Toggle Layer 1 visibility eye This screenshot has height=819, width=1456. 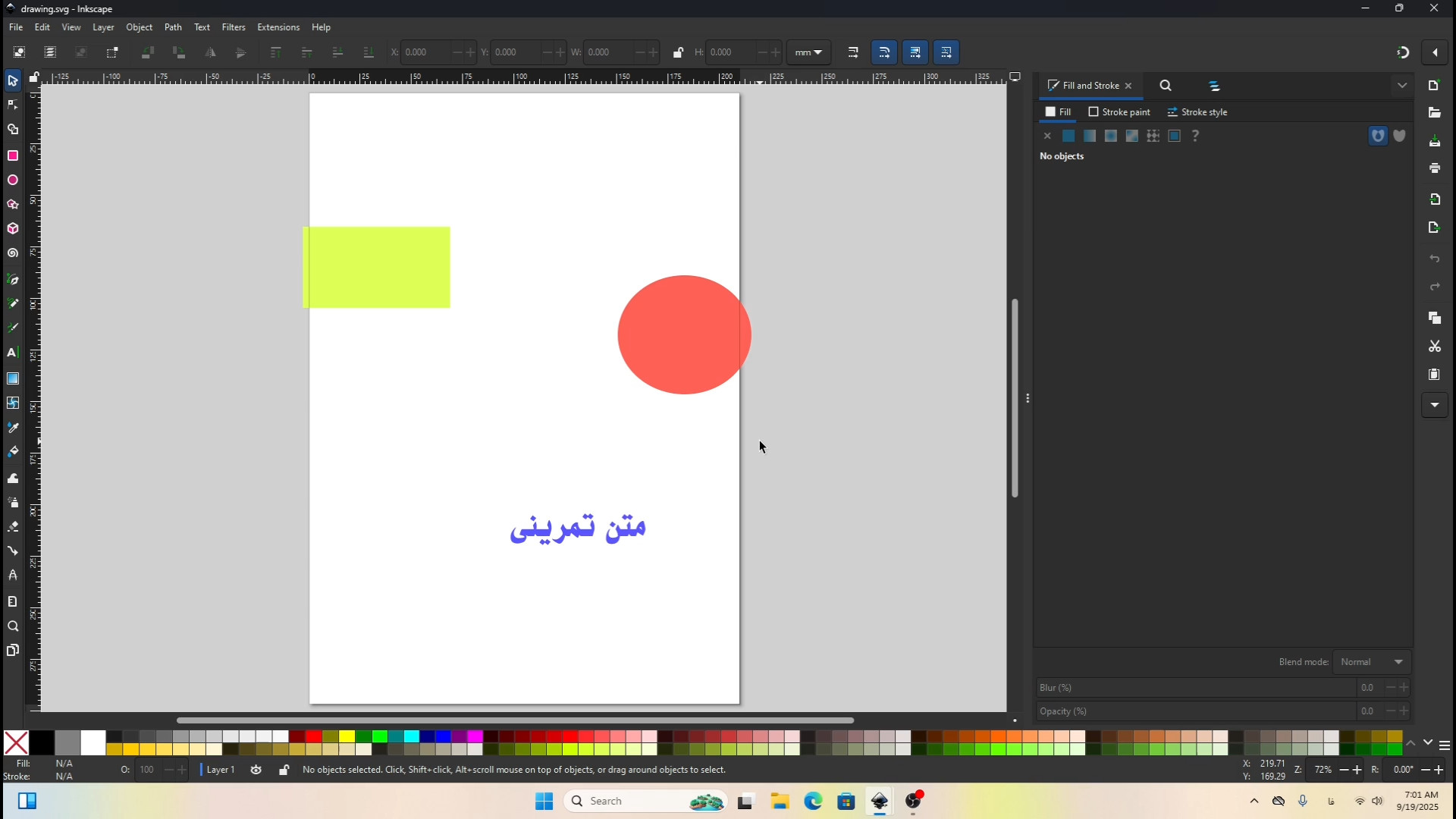point(256,770)
